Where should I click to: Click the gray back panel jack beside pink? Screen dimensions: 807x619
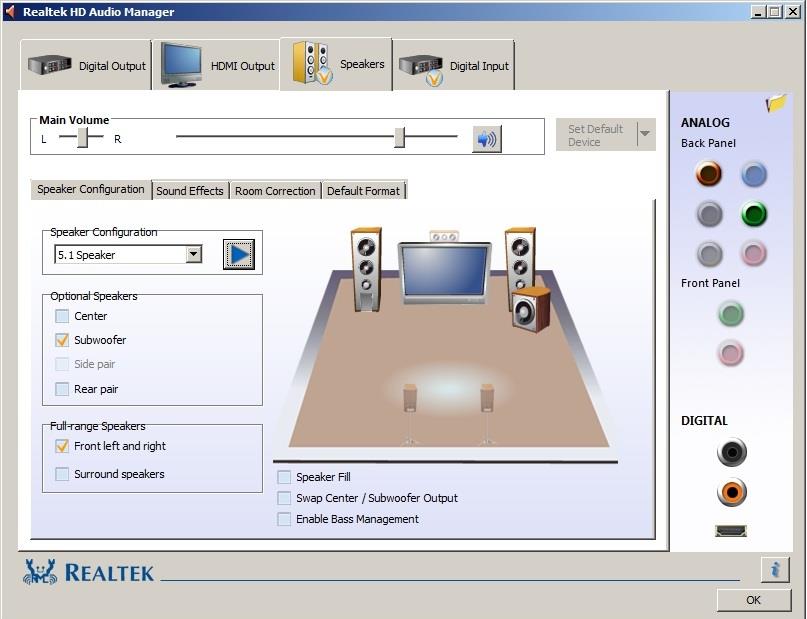coord(709,254)
